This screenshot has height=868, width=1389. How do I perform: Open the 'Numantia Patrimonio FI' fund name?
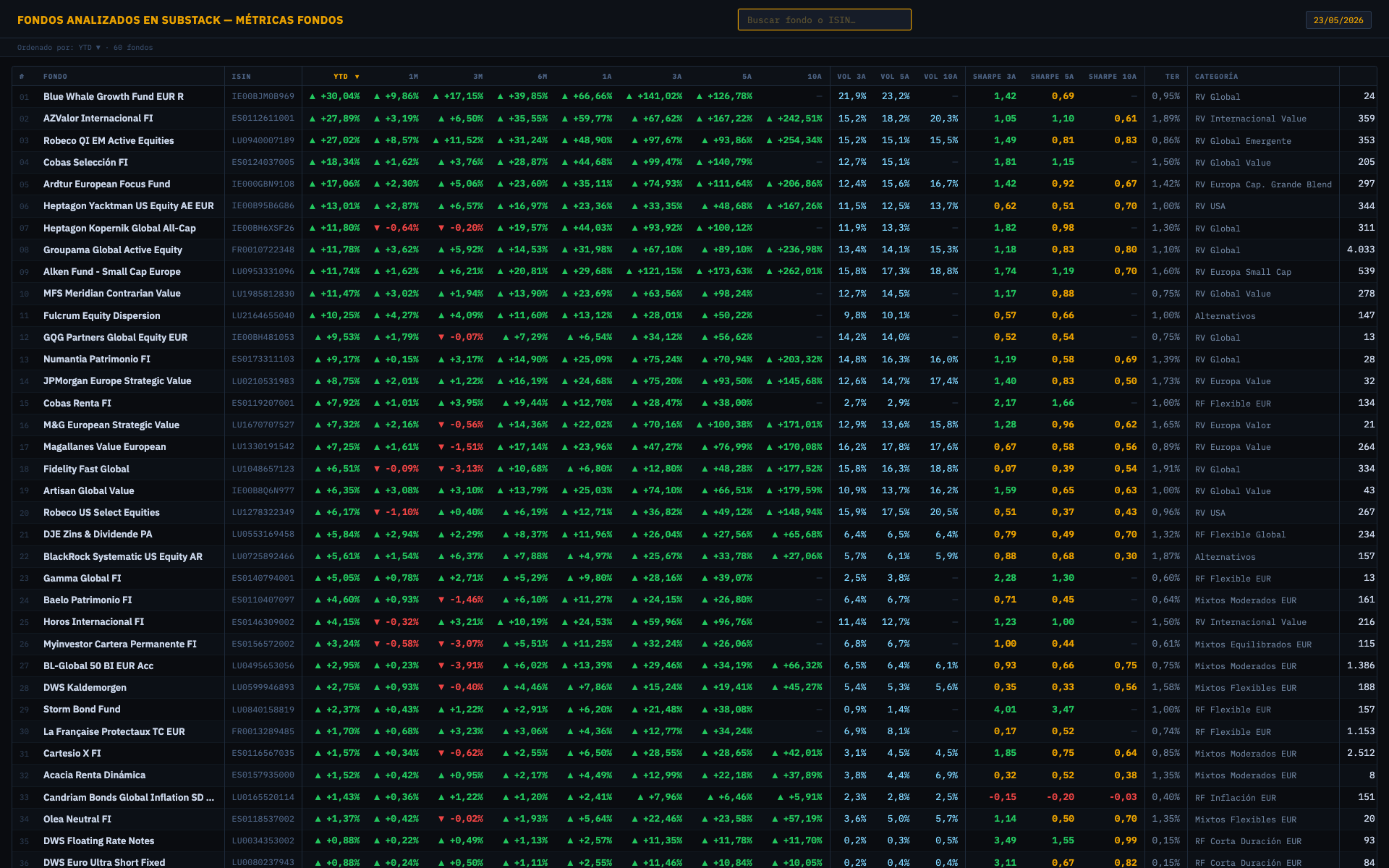click(97, 359)
